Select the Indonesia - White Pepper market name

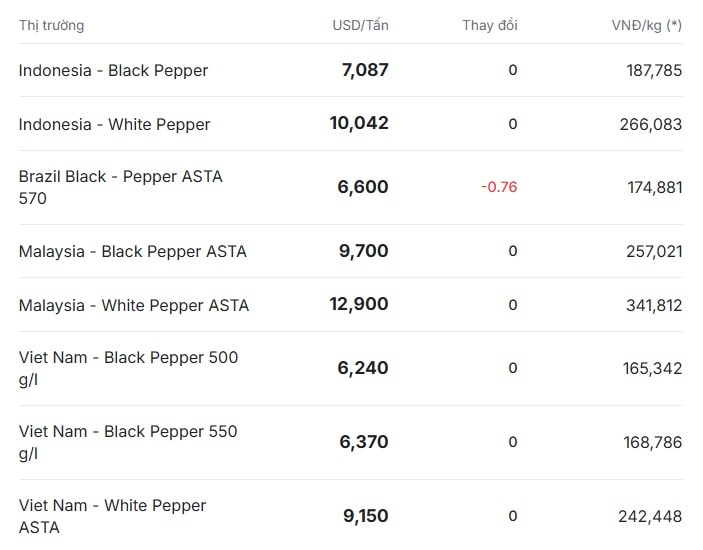point(115,124)
